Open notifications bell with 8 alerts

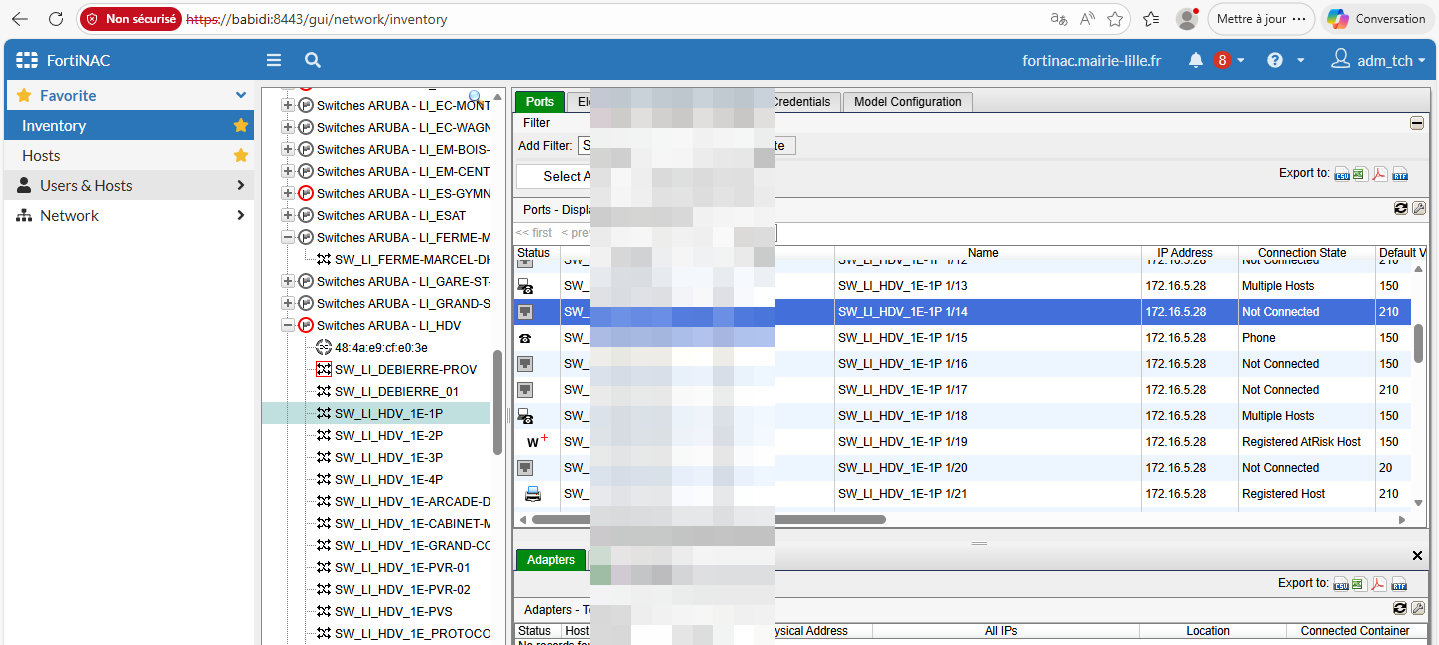coord(1196,60)
